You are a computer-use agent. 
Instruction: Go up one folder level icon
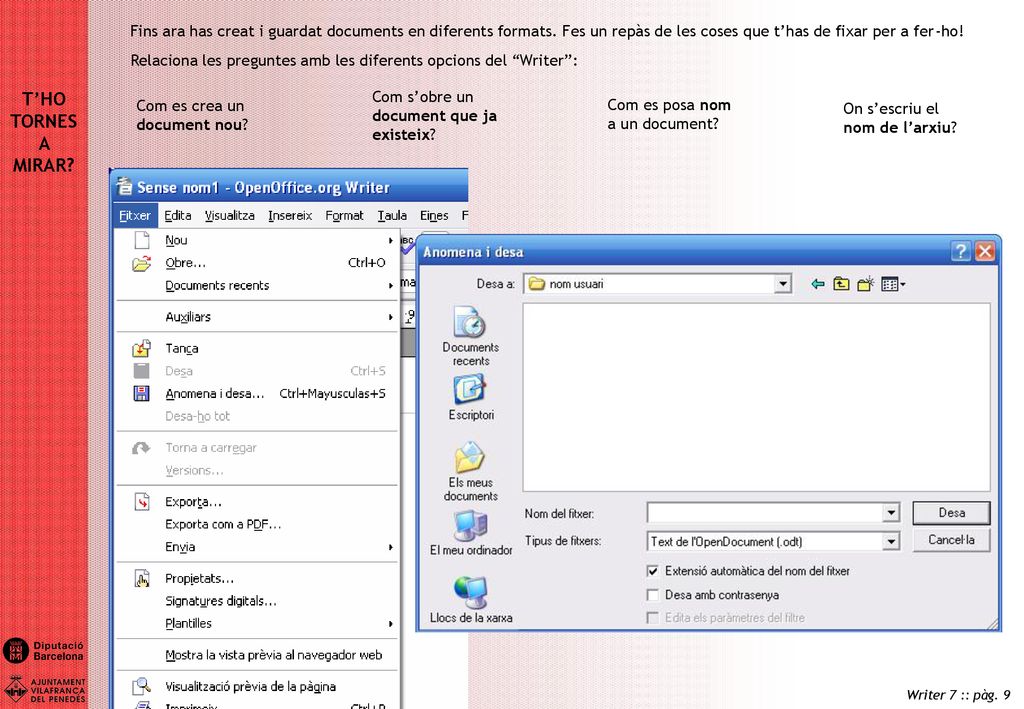841,284
